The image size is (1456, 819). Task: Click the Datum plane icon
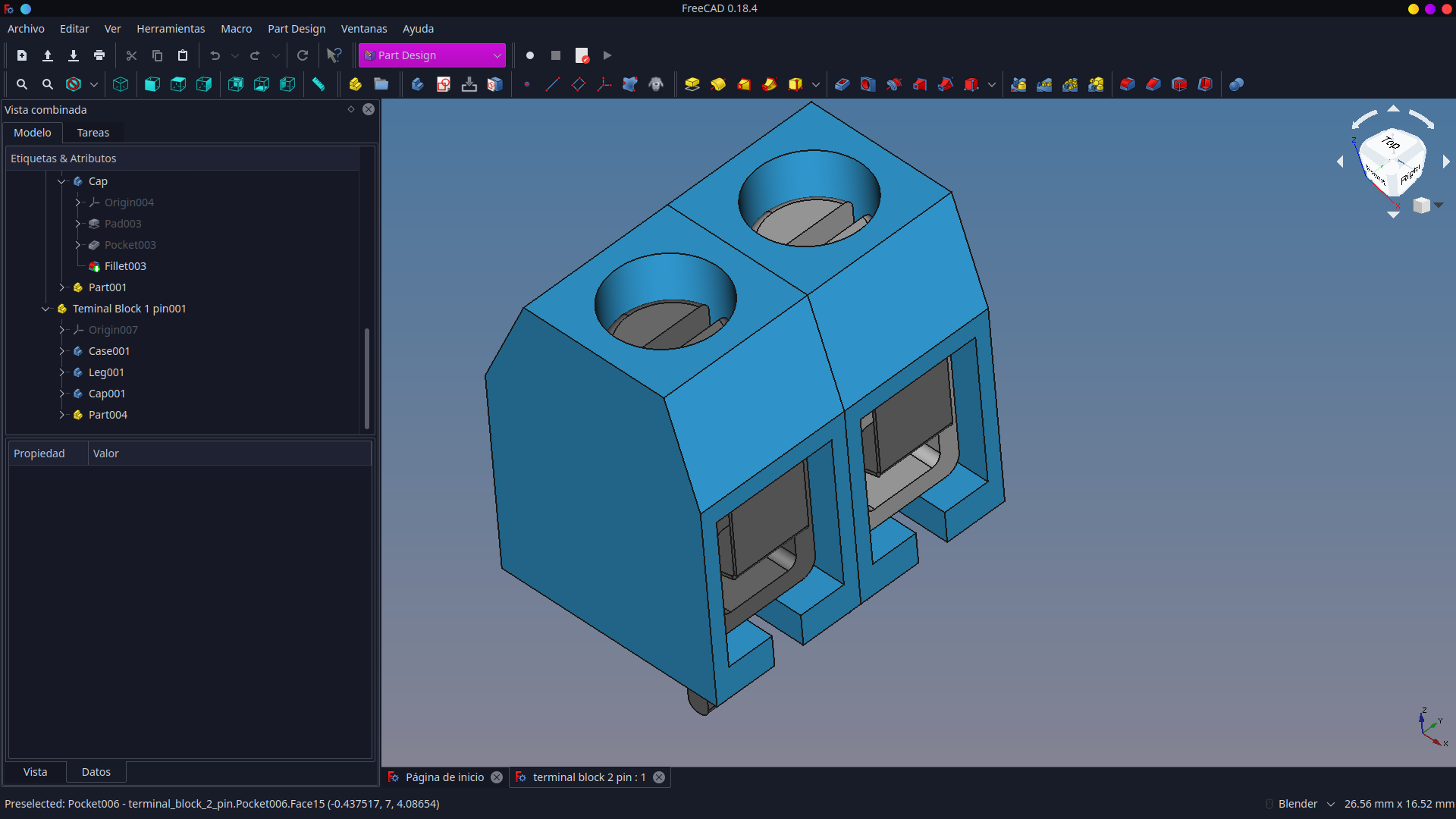click(579, 84)
